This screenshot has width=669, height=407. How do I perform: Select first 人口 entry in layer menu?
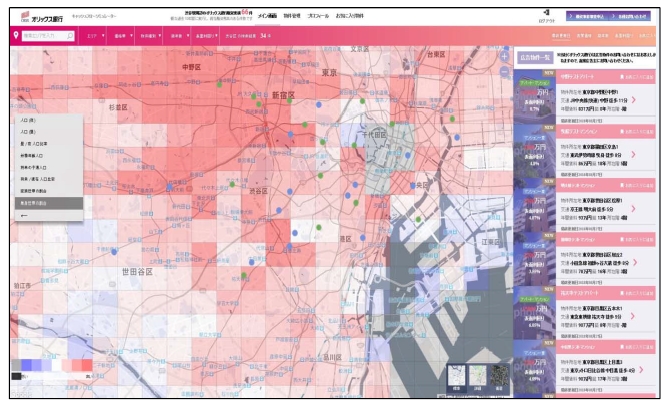pyautogui.click(x=49, y=120)
